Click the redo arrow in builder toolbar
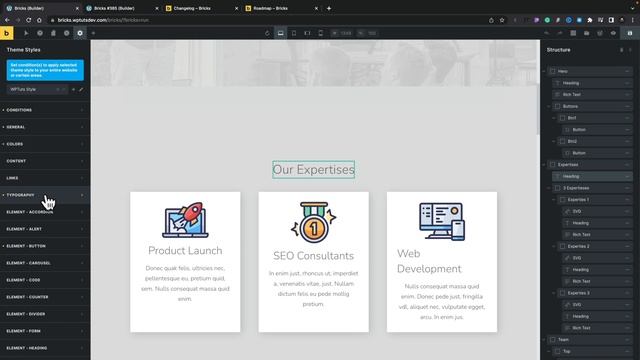The image size is (640, 360). [x=560, y=33]
